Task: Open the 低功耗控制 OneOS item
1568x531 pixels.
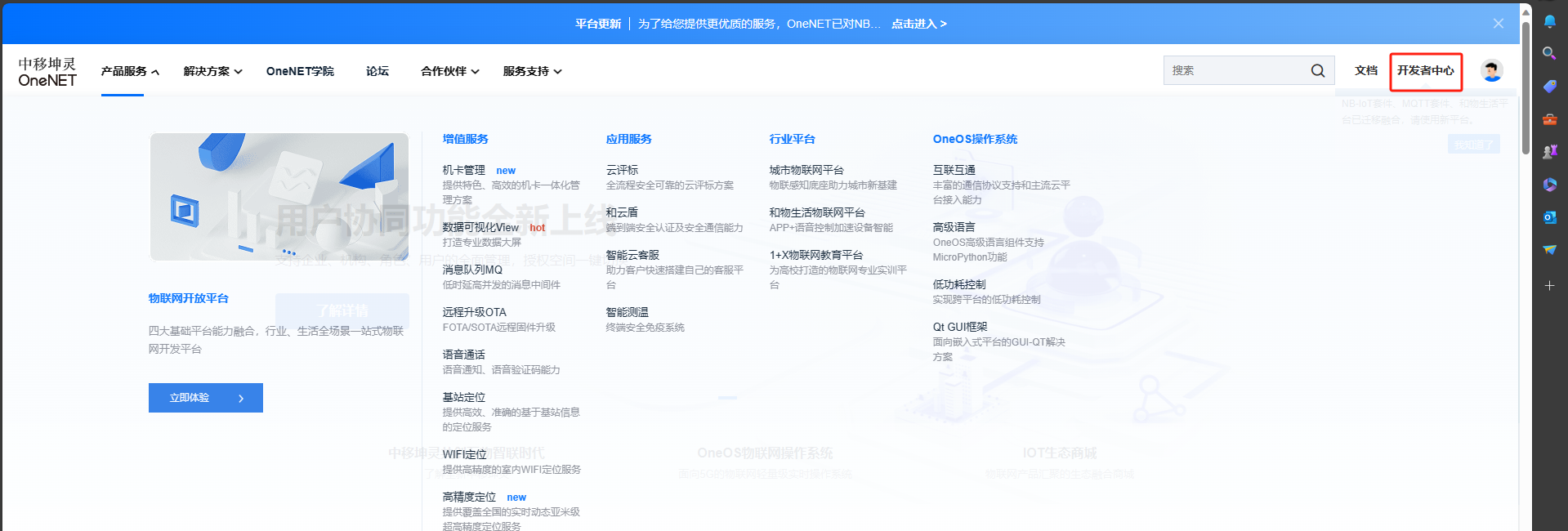Action: 959,284
